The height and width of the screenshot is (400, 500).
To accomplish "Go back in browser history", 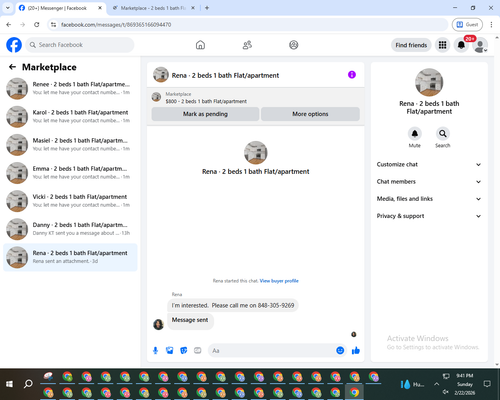I will pyautogui.click(x=9, y=24).
